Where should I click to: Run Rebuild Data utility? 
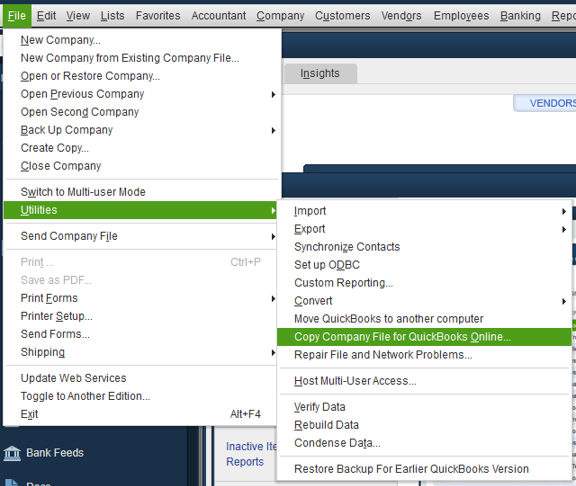pyautogui.click(x=424, y=425)
